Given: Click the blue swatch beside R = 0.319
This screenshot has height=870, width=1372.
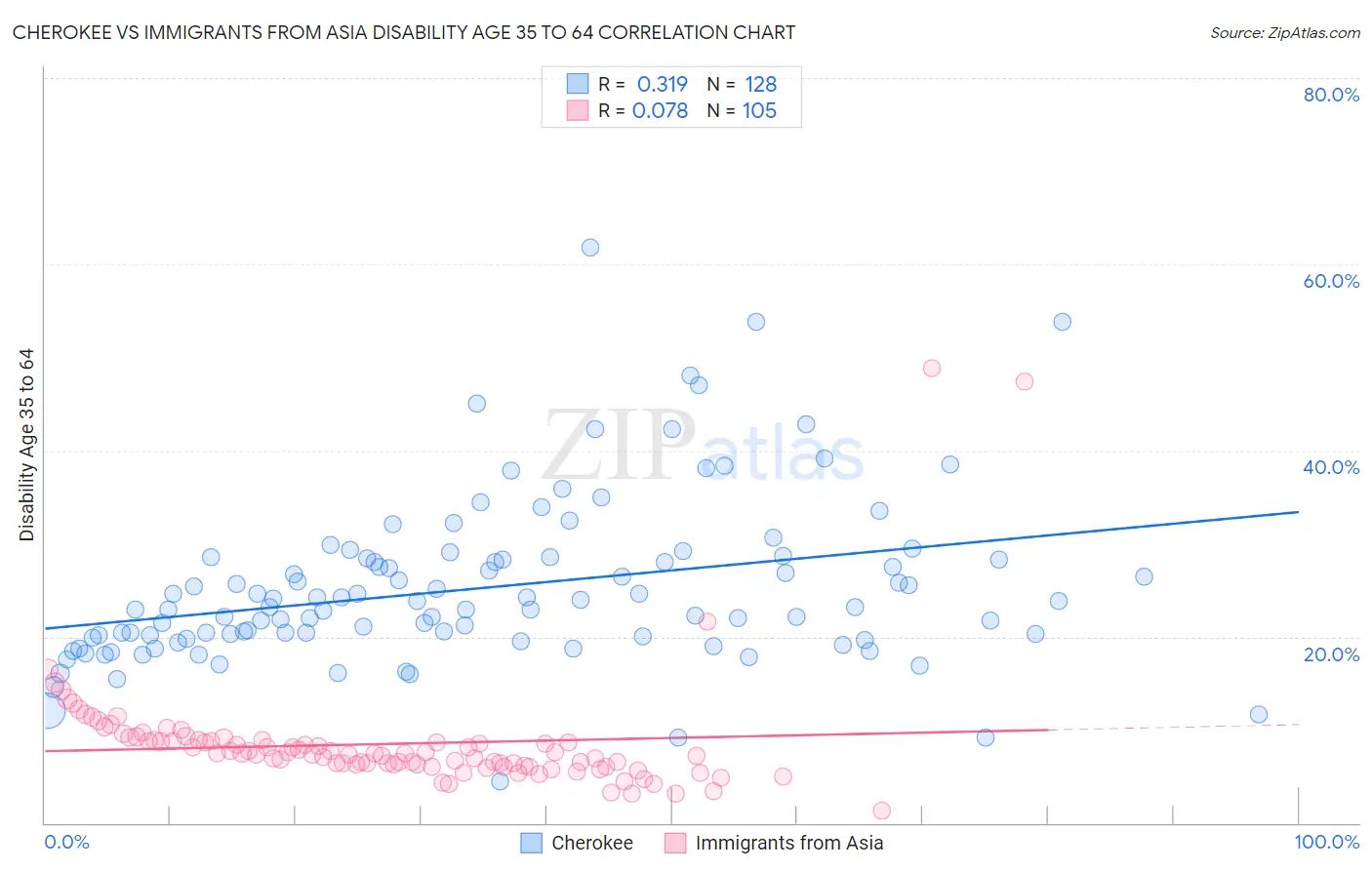Looking at the screenshot, I should click(578, 84).
